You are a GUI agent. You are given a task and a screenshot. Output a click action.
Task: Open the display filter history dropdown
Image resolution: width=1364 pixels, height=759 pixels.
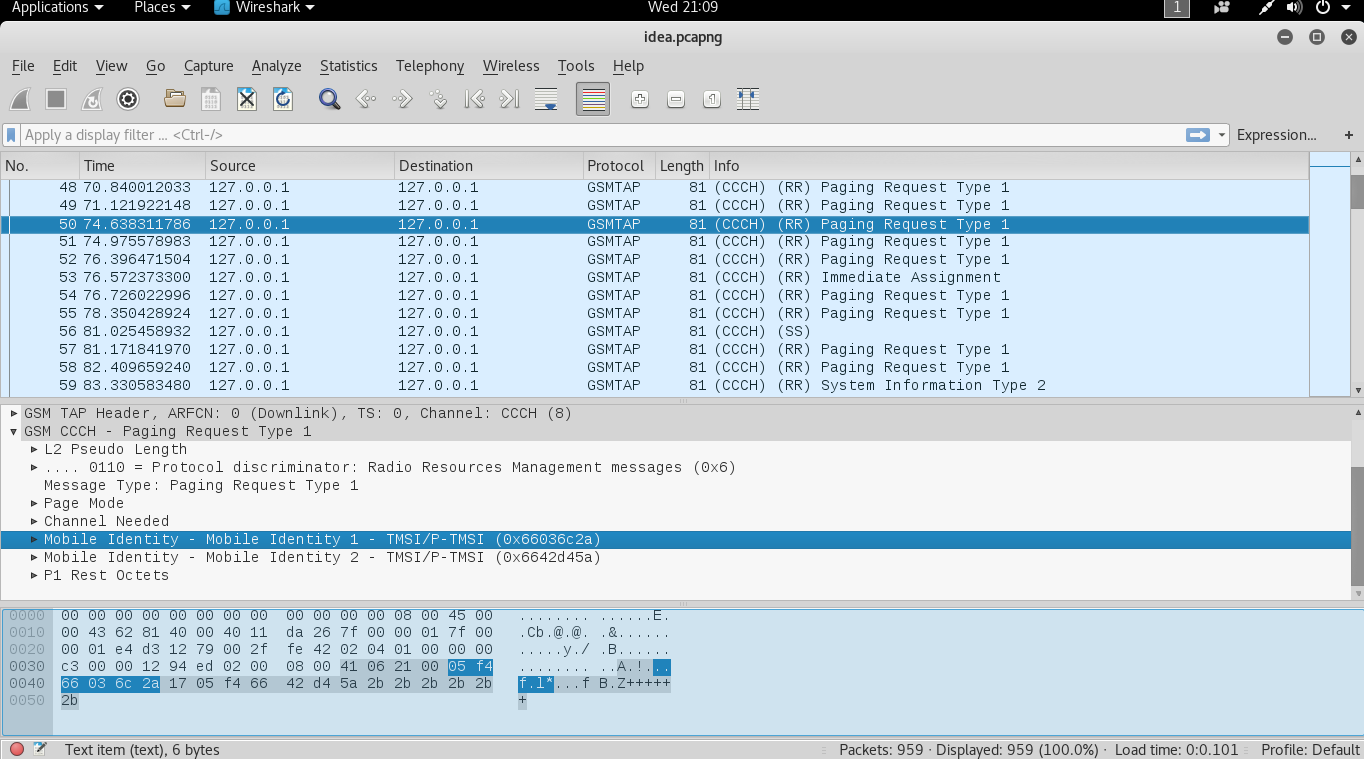coord(1222,135)
